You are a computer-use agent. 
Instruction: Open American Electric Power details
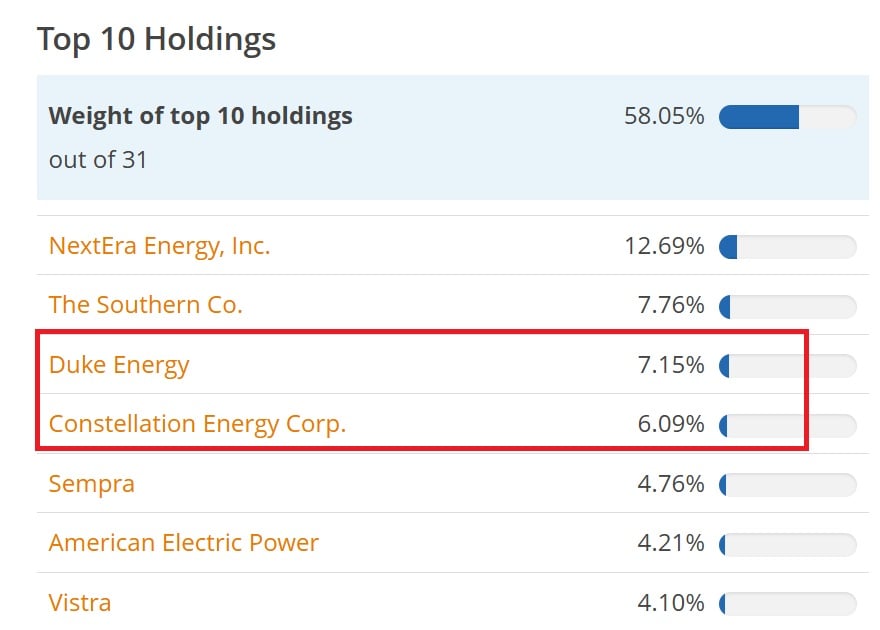coord(185,543)
